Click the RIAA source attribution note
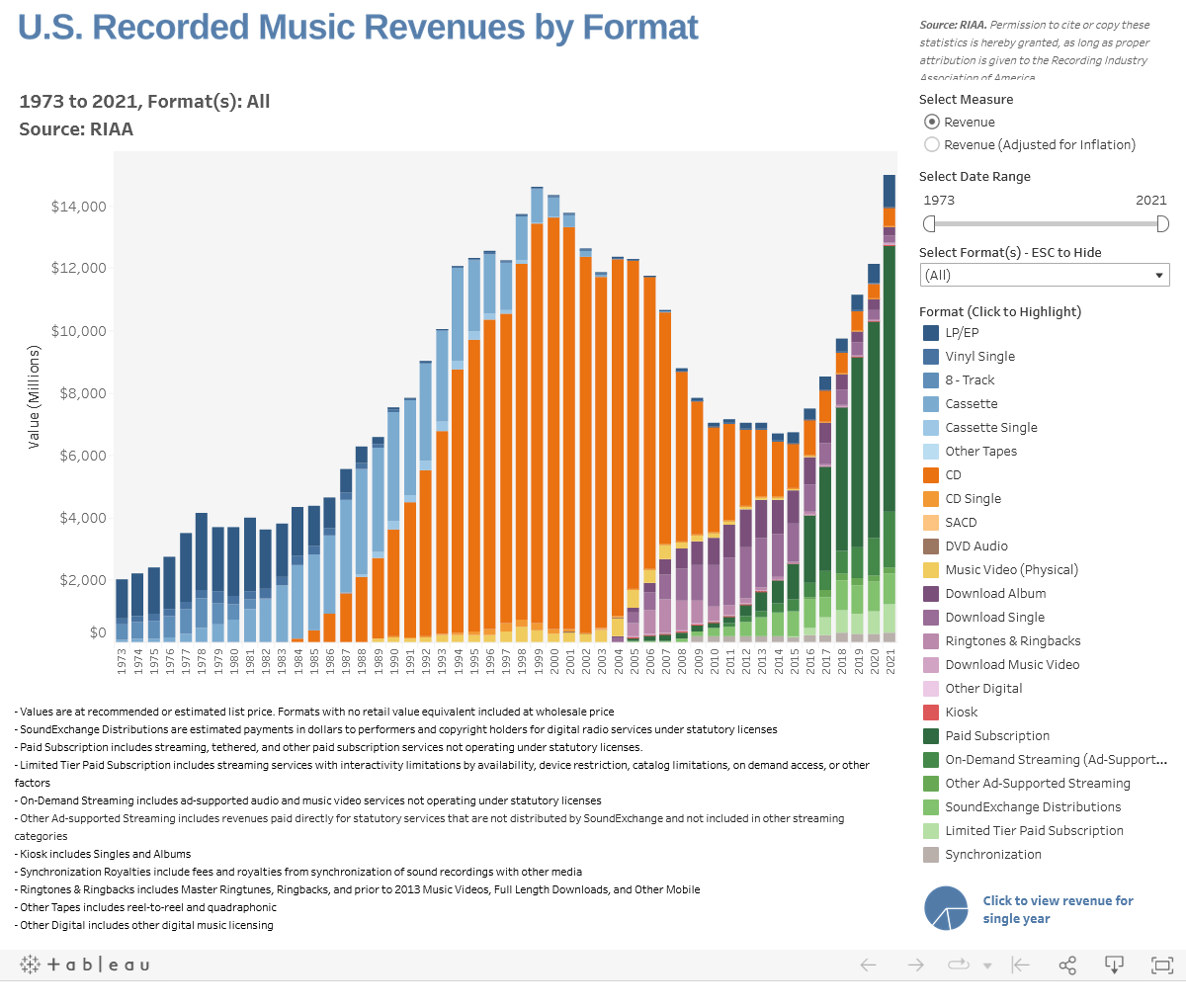The width and height of the screenshot is (1186, 1008). [1034, 51]
